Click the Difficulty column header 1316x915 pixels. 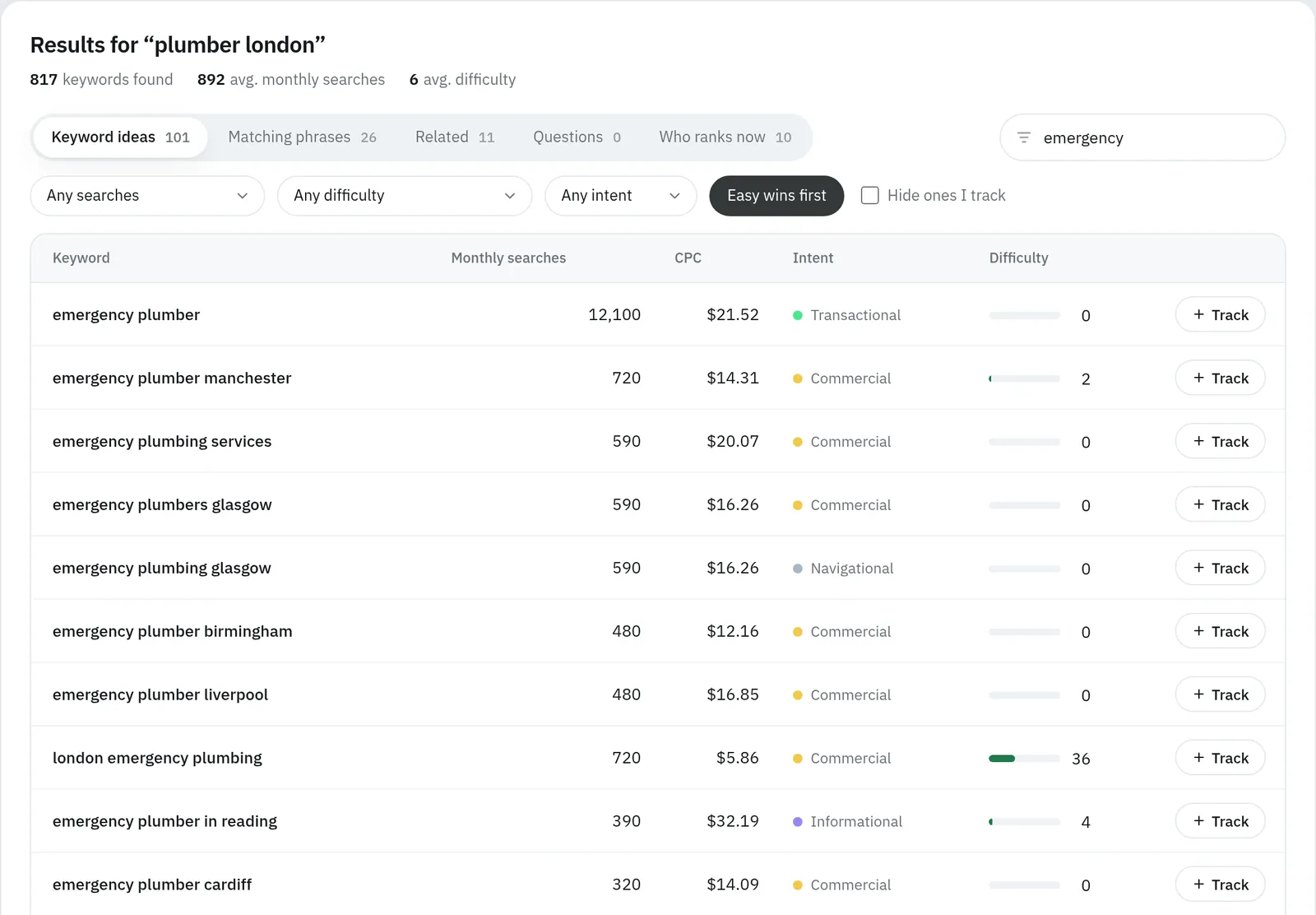click(1018, 258)
